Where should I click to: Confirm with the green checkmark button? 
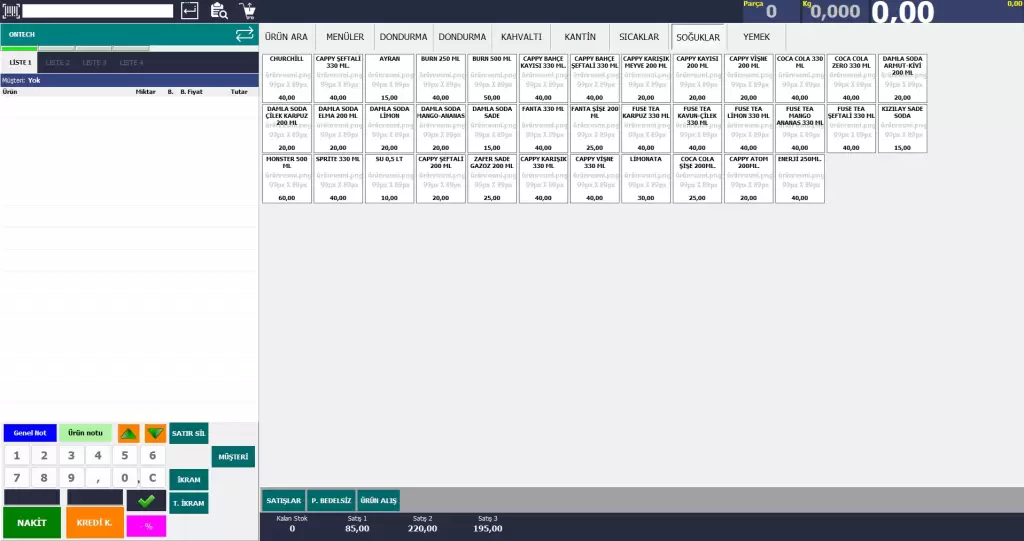point(146,501)
